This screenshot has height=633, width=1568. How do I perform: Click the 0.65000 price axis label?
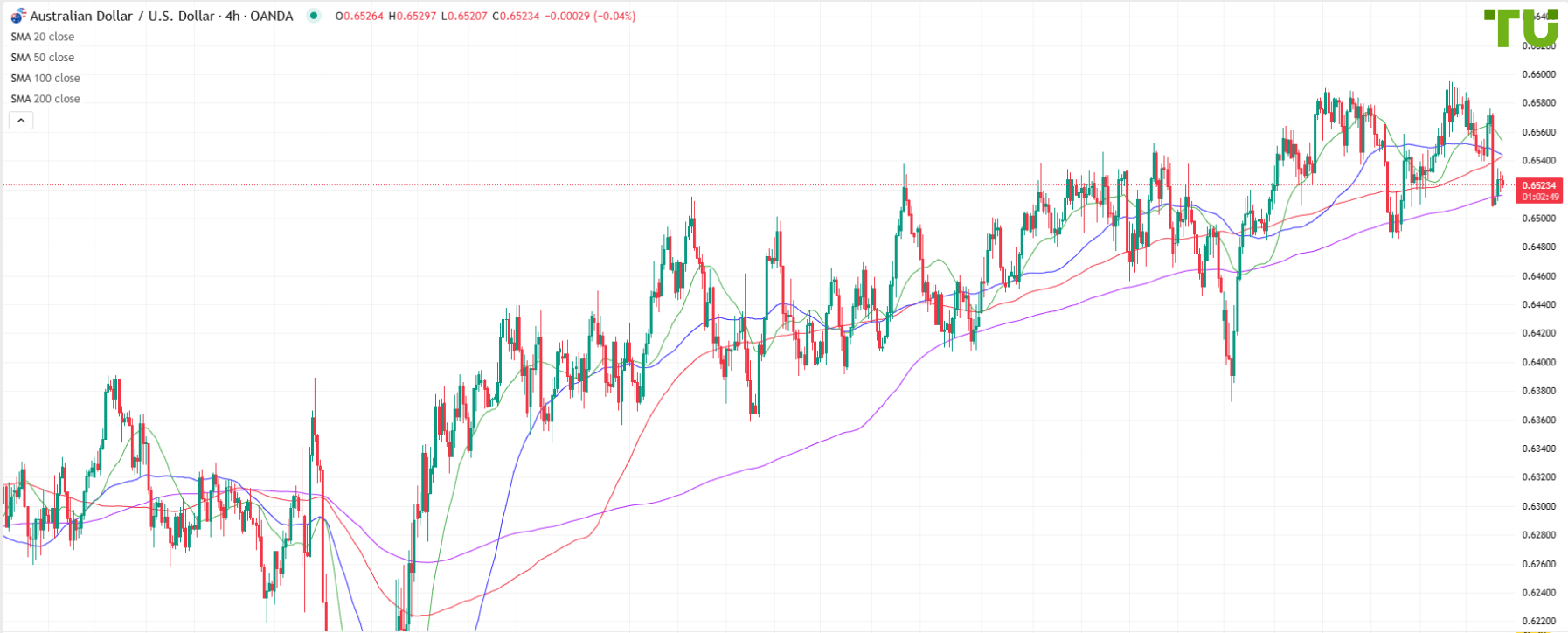coord(1538,219)
